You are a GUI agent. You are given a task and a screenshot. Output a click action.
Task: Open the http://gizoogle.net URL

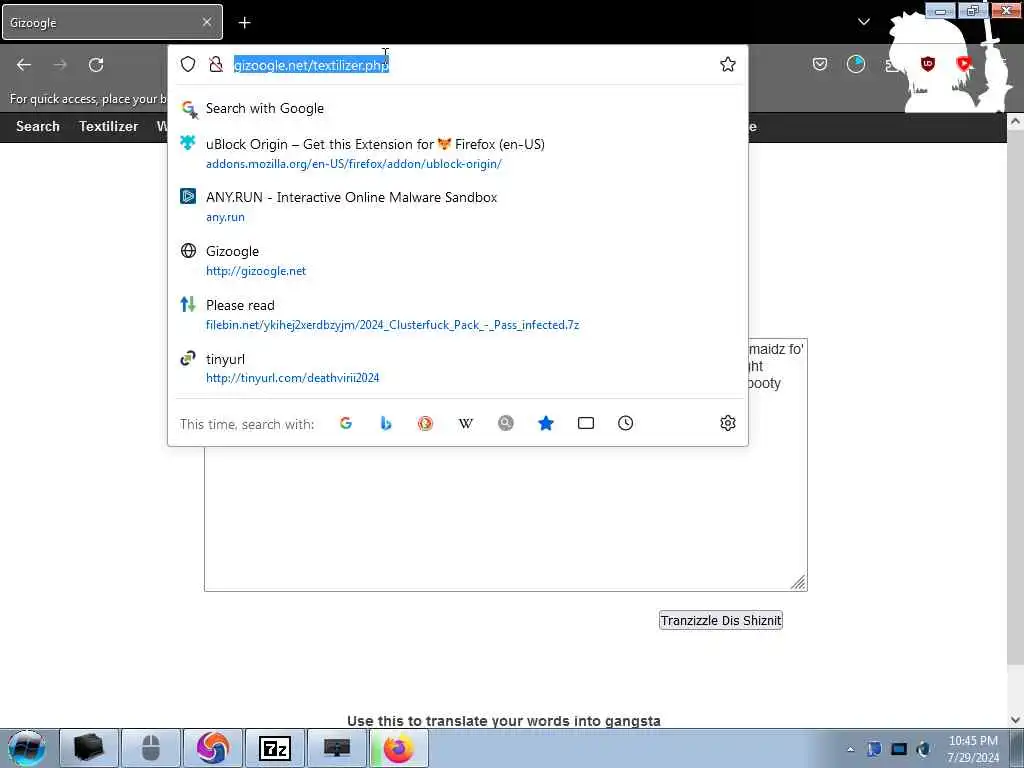tap(256, 271)
